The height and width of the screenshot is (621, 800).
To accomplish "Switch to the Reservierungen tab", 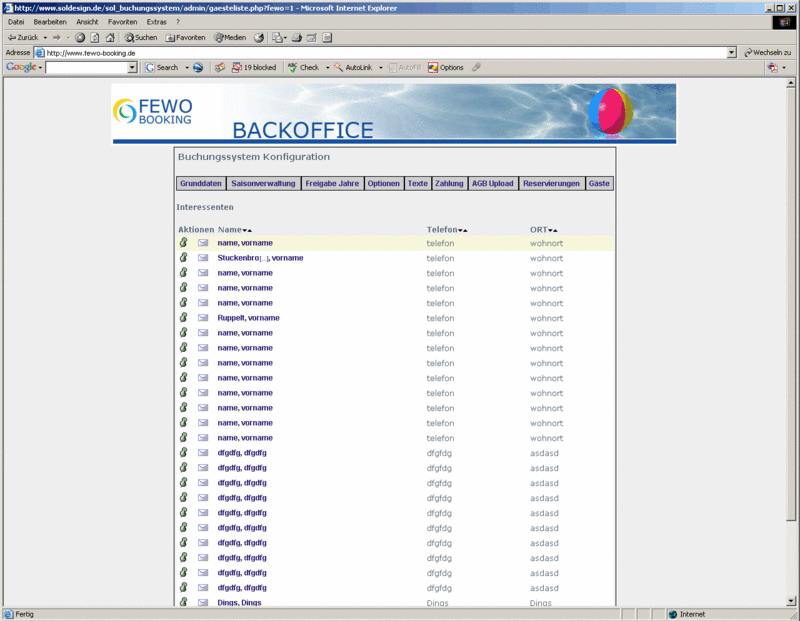I will click(x=551, y=184).
